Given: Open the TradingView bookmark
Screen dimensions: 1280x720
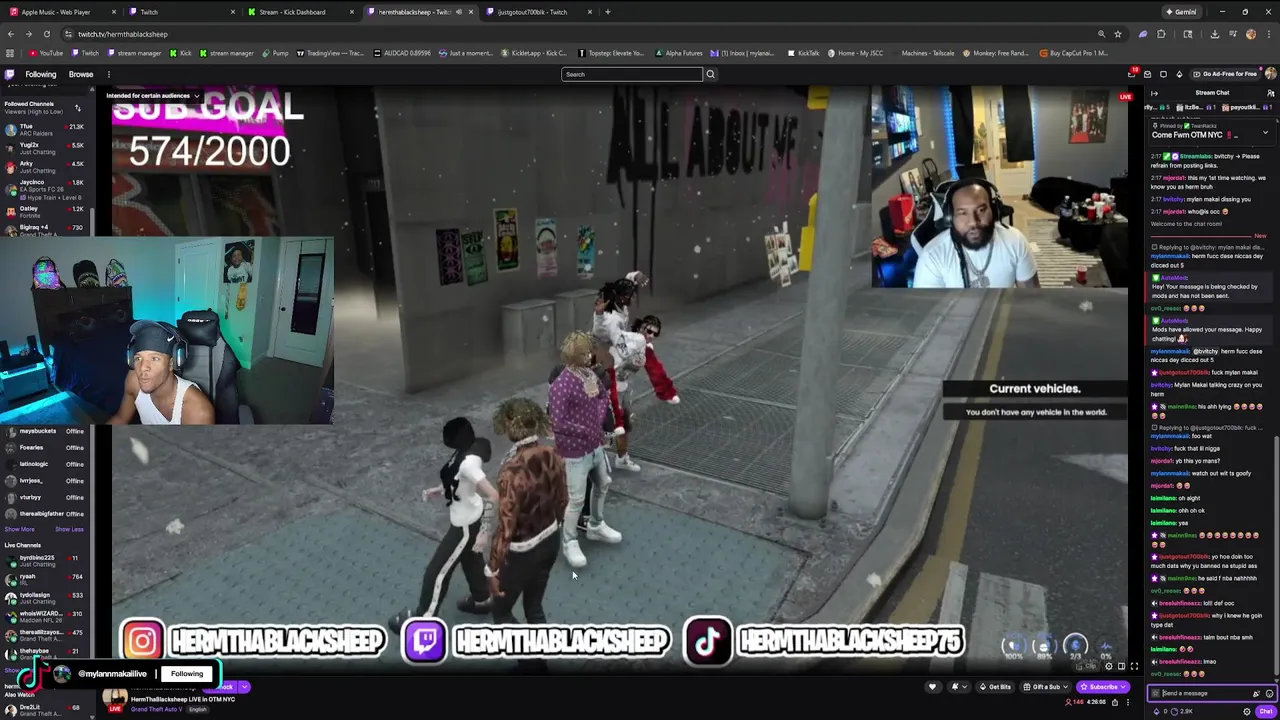Looking at the screenshot, I should click(330, 53).
